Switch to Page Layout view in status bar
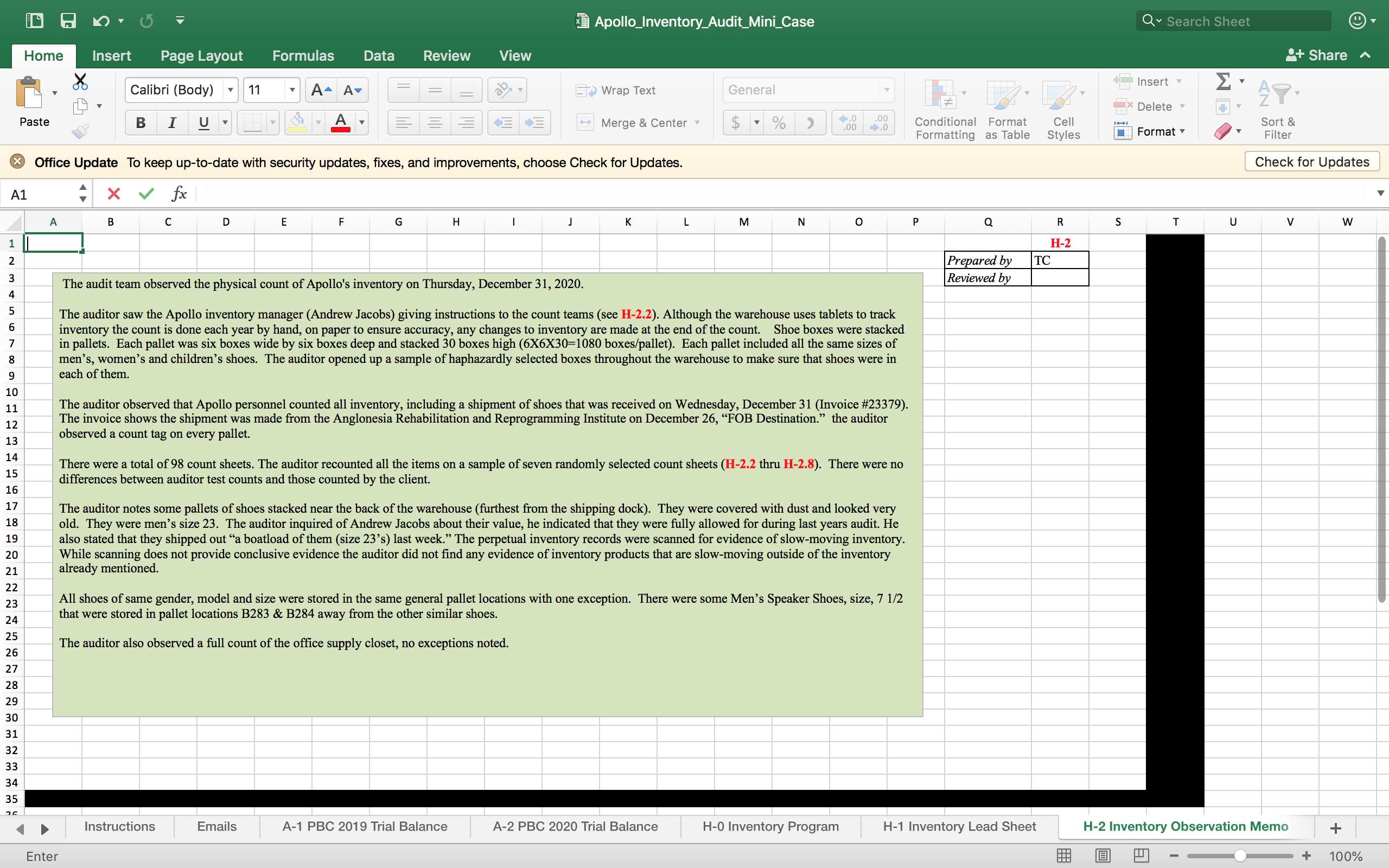This screenshot has height=868, width=1389. tap(1102, 856)
